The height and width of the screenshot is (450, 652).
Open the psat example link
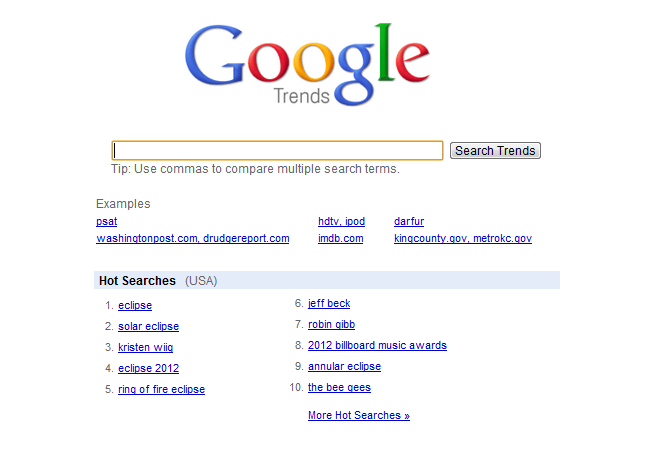(x=106, y=221)
